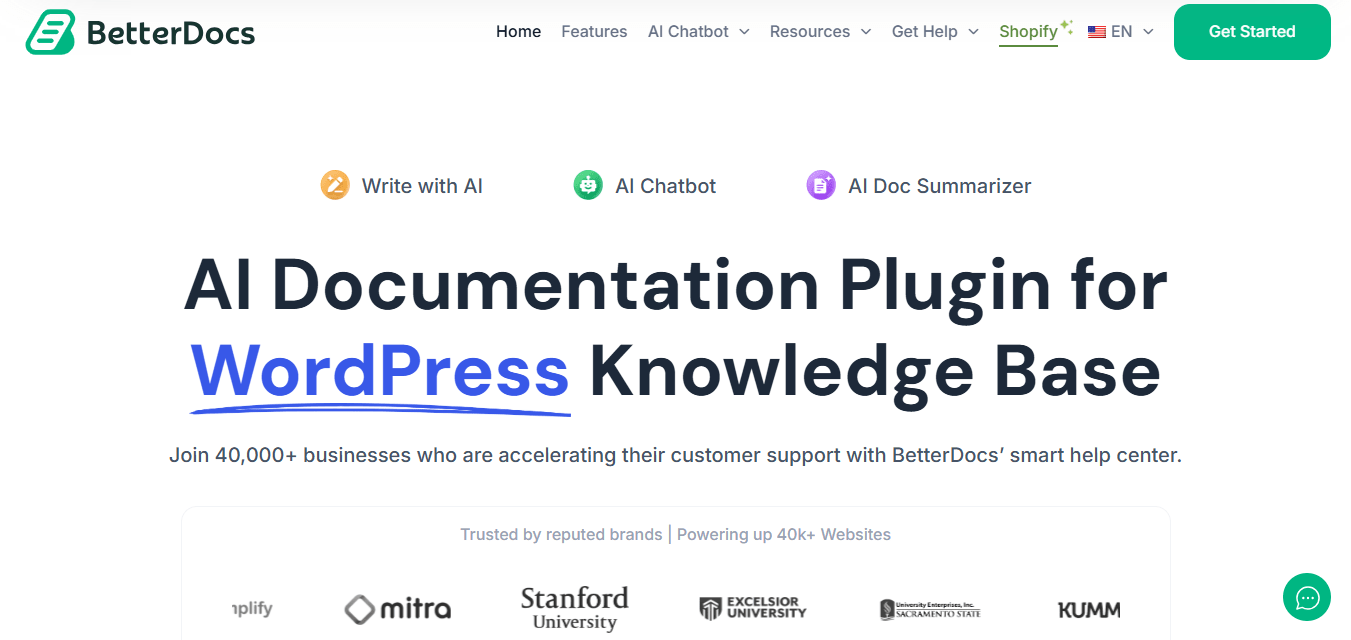Click the BetterDocs logo icon
The width and height of the screenshot is (1351, 640).
[x=51, y=32]
